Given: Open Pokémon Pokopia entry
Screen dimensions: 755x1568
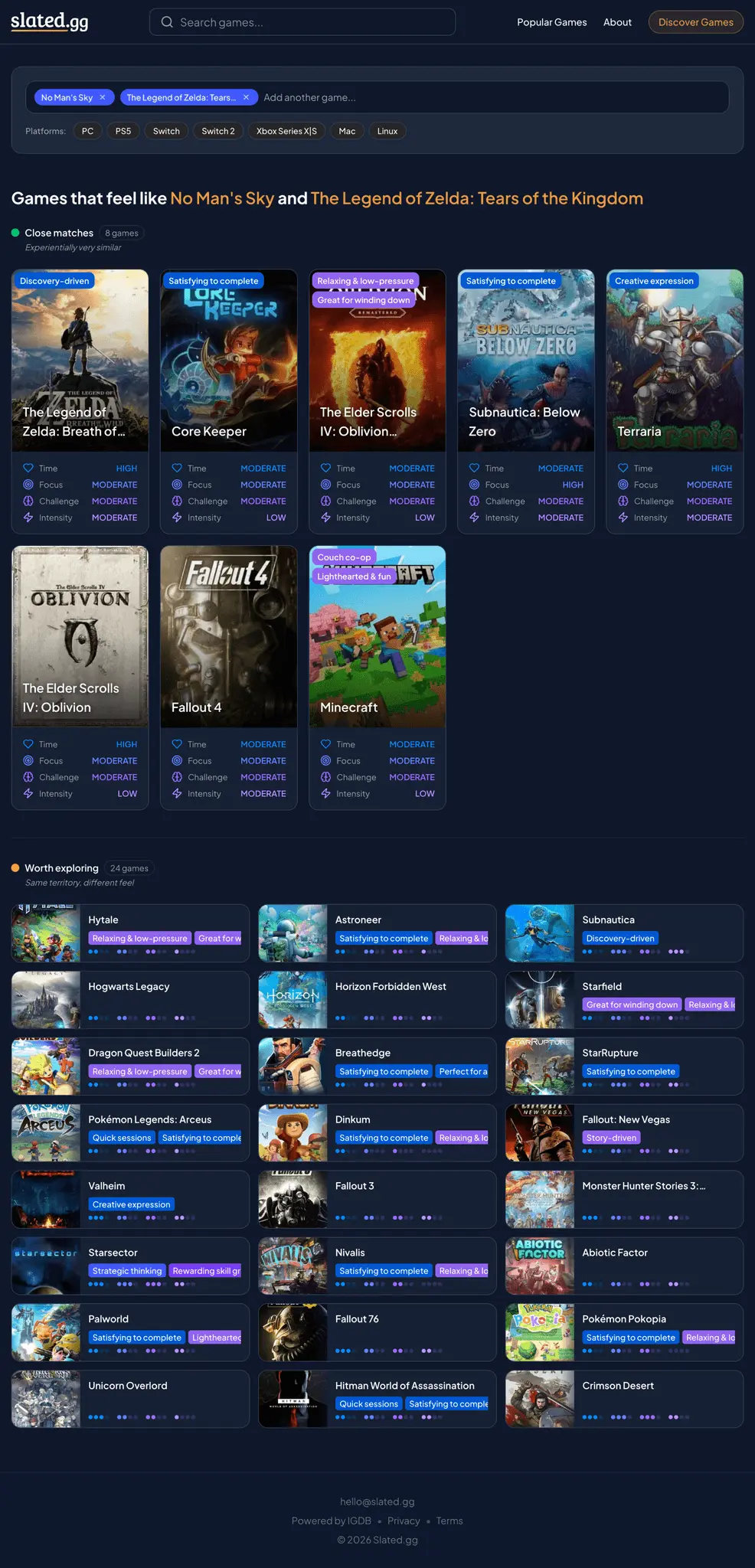Looking at the screenshot, I should [x=624, y=1332].
